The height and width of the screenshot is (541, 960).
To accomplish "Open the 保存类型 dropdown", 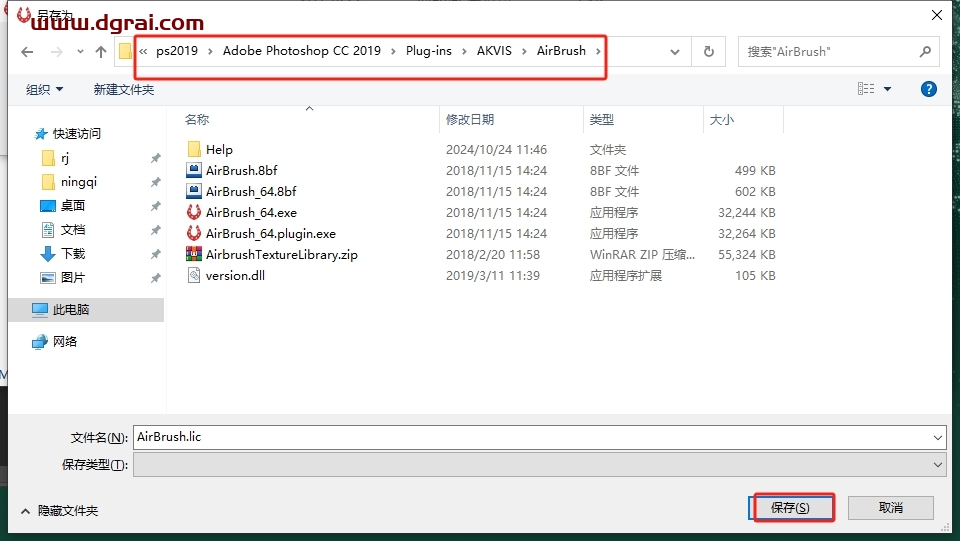I will click(x=539, y=465).
